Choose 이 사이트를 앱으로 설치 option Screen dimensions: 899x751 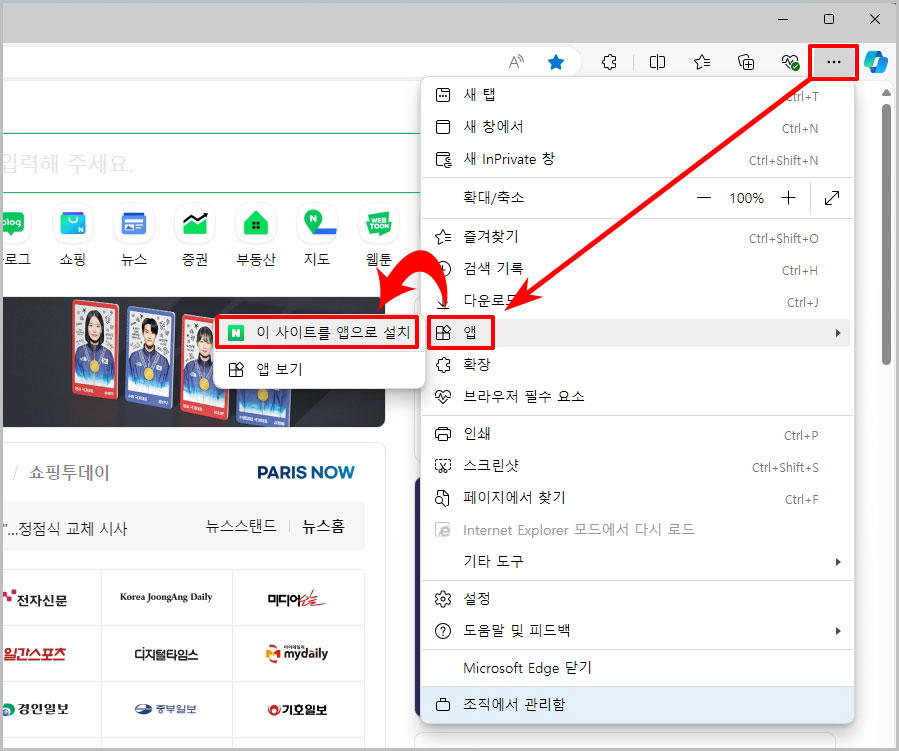pos(318,333)
